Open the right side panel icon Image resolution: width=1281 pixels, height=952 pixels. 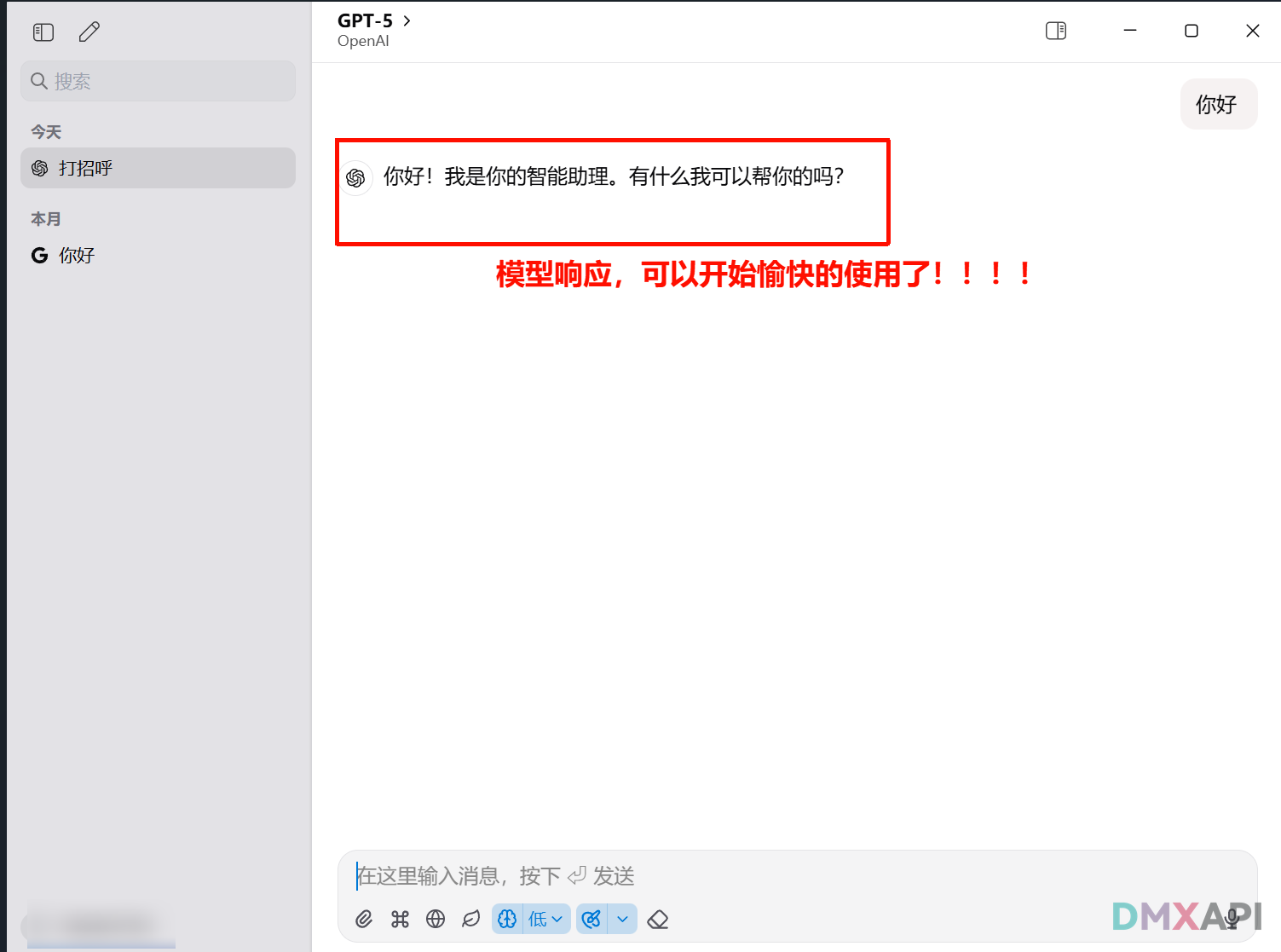click(x=1056, y=31)
